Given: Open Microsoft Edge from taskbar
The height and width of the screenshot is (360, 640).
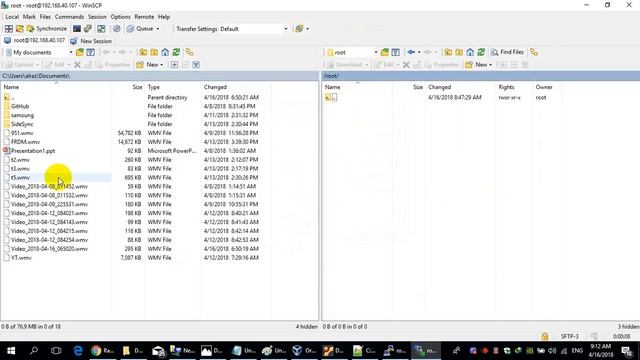Looking at the screenshot, I should pyautogui.click(x=78, y=351).
